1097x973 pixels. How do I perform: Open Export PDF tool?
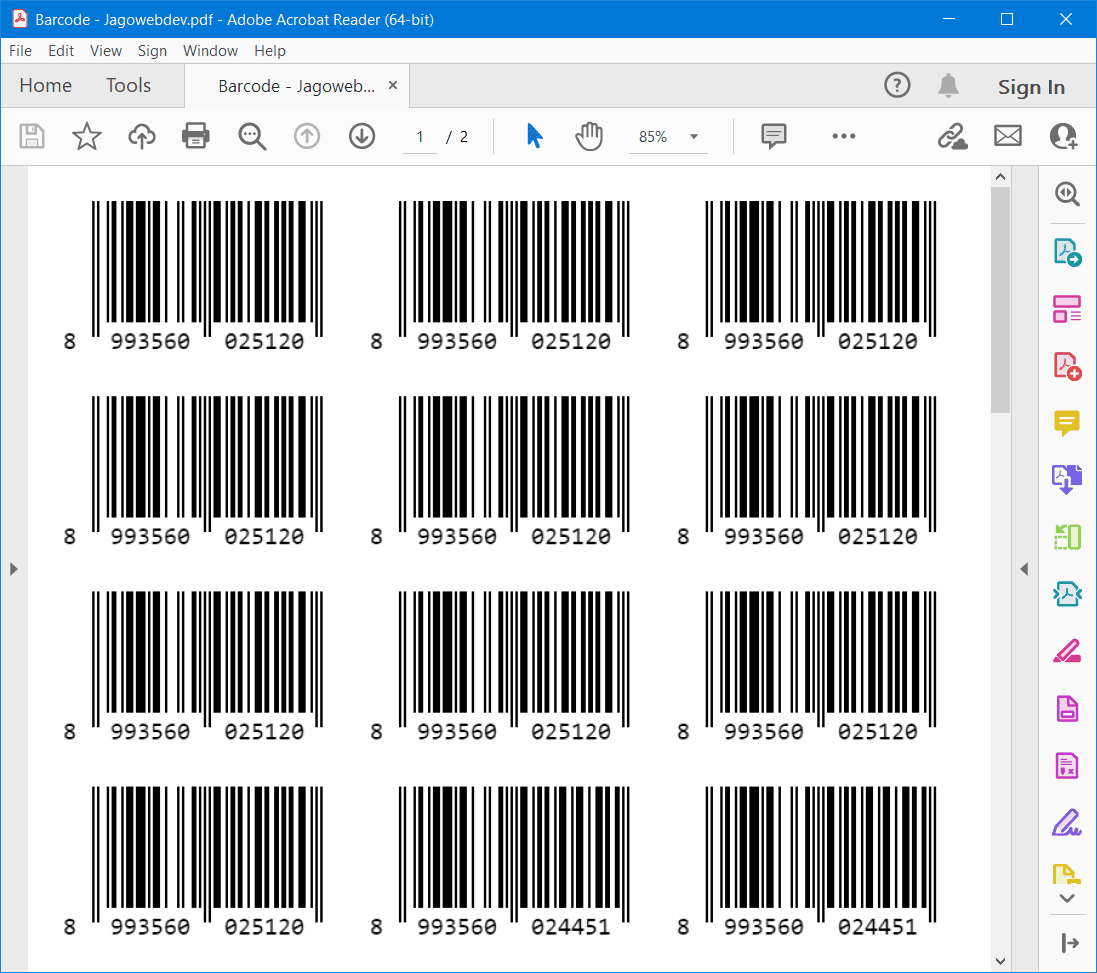1067,252
